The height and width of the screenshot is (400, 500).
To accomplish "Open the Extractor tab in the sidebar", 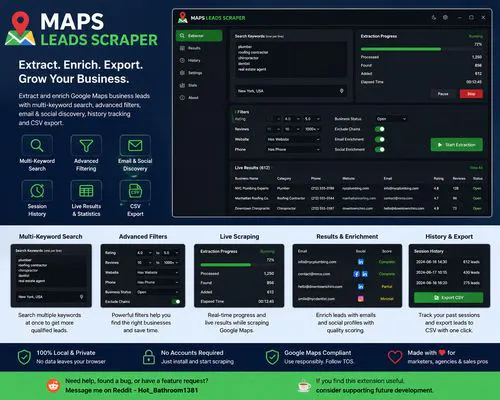I will click(x=199, y=36).
